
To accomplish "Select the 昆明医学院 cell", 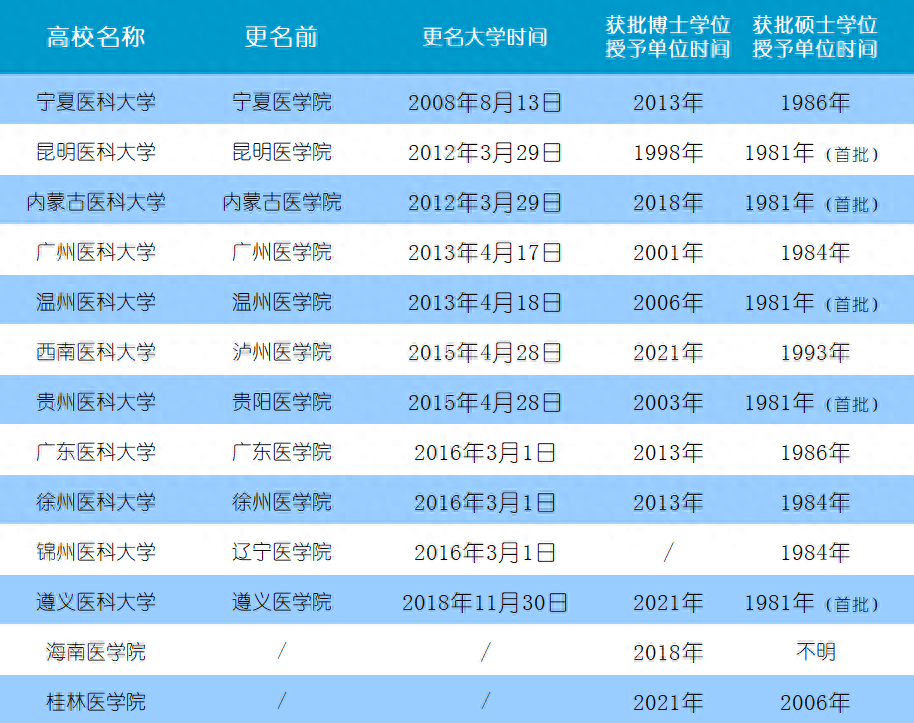I will click(x=282, y=152).
